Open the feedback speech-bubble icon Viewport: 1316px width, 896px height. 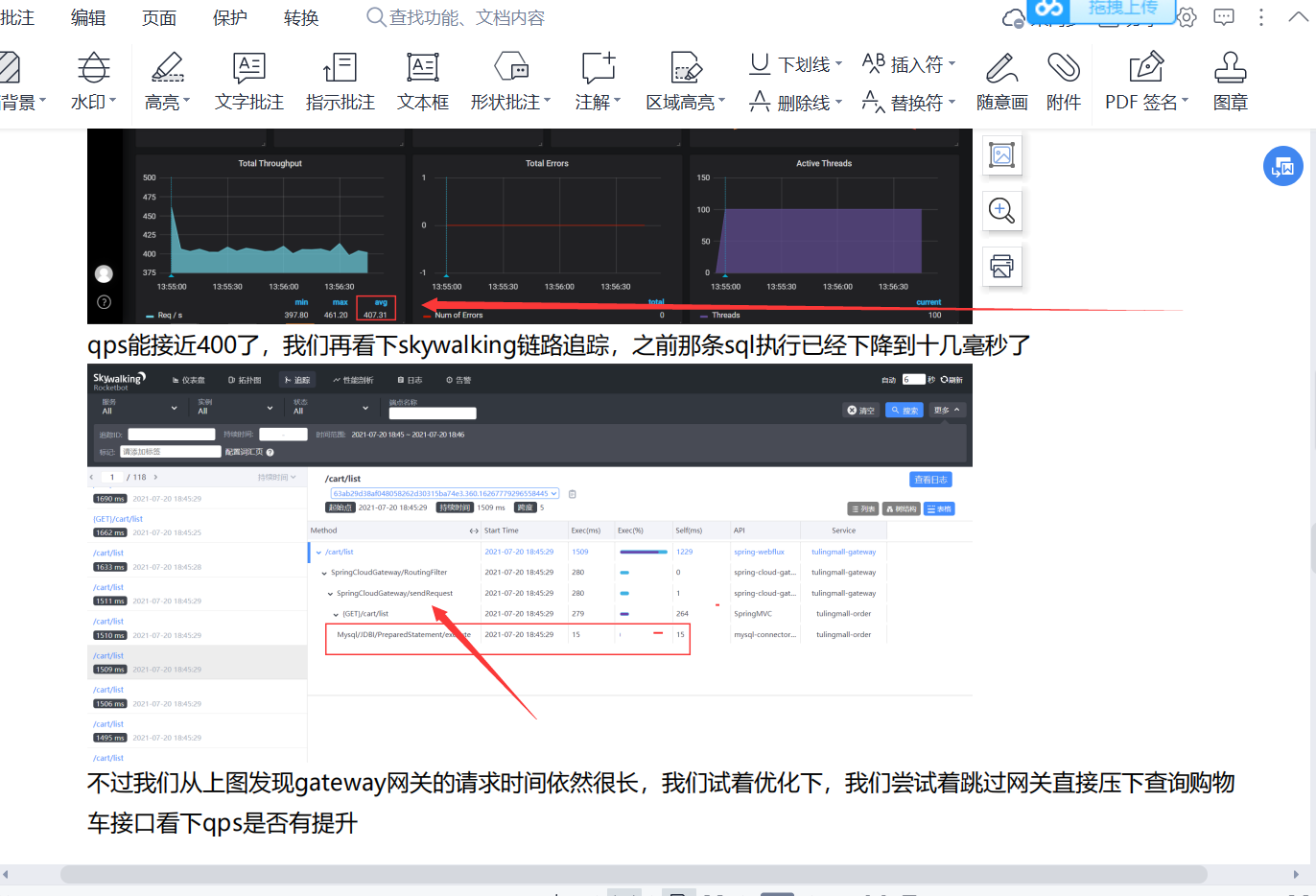click(x=1224, y=17)
